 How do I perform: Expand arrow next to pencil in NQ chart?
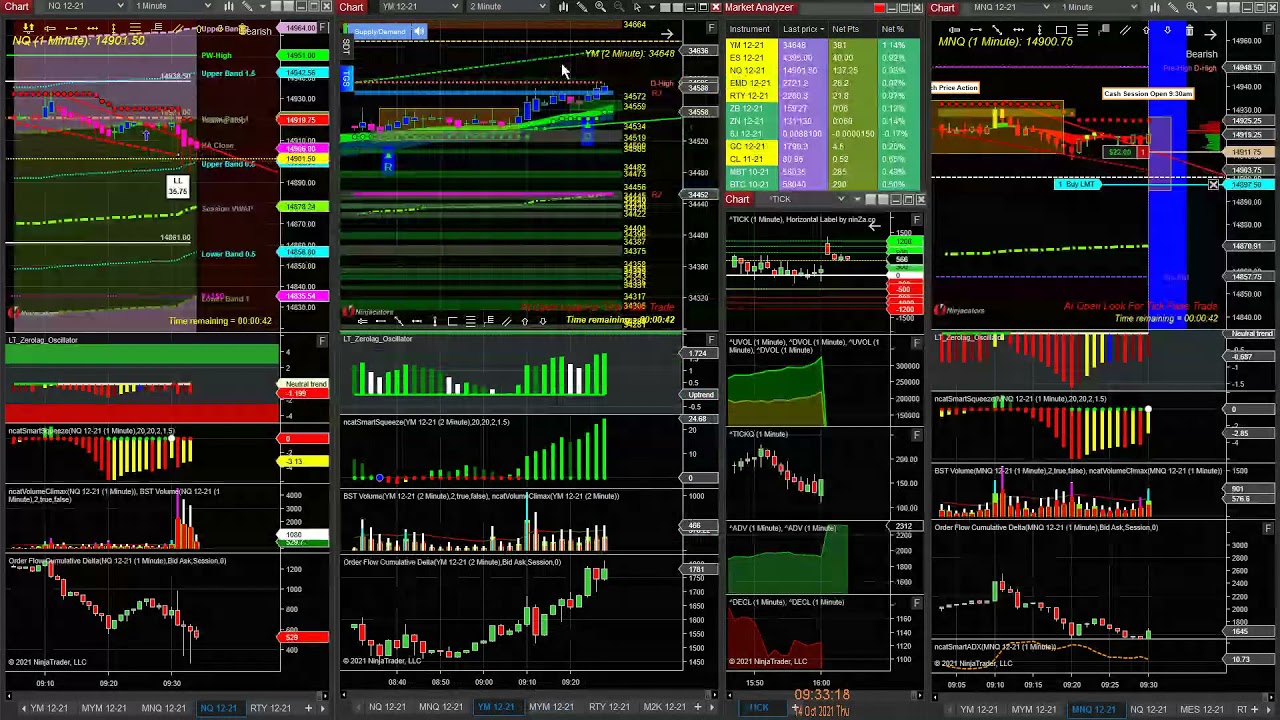click(263, 7)
